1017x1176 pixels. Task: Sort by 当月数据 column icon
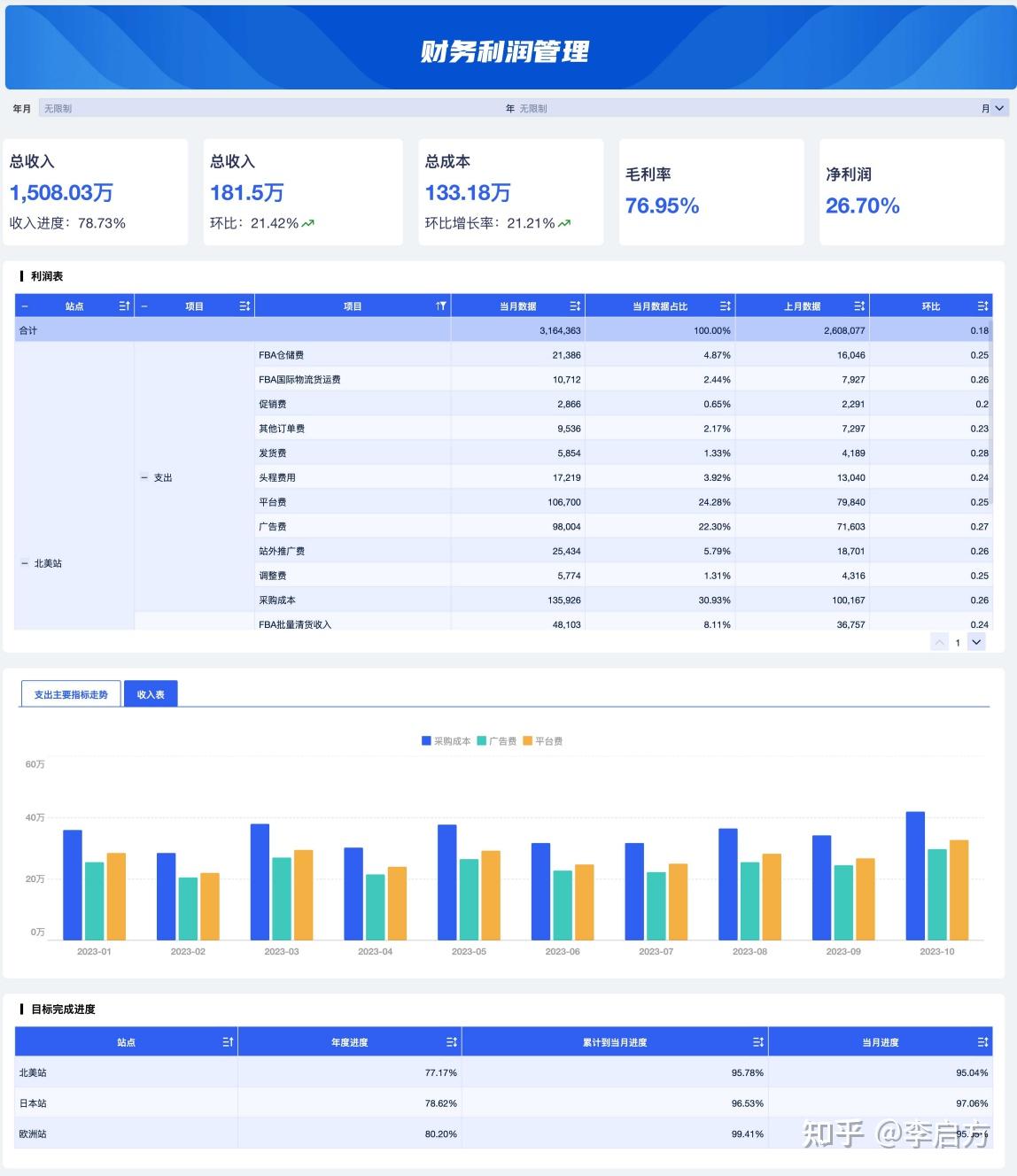pos(575,306)
